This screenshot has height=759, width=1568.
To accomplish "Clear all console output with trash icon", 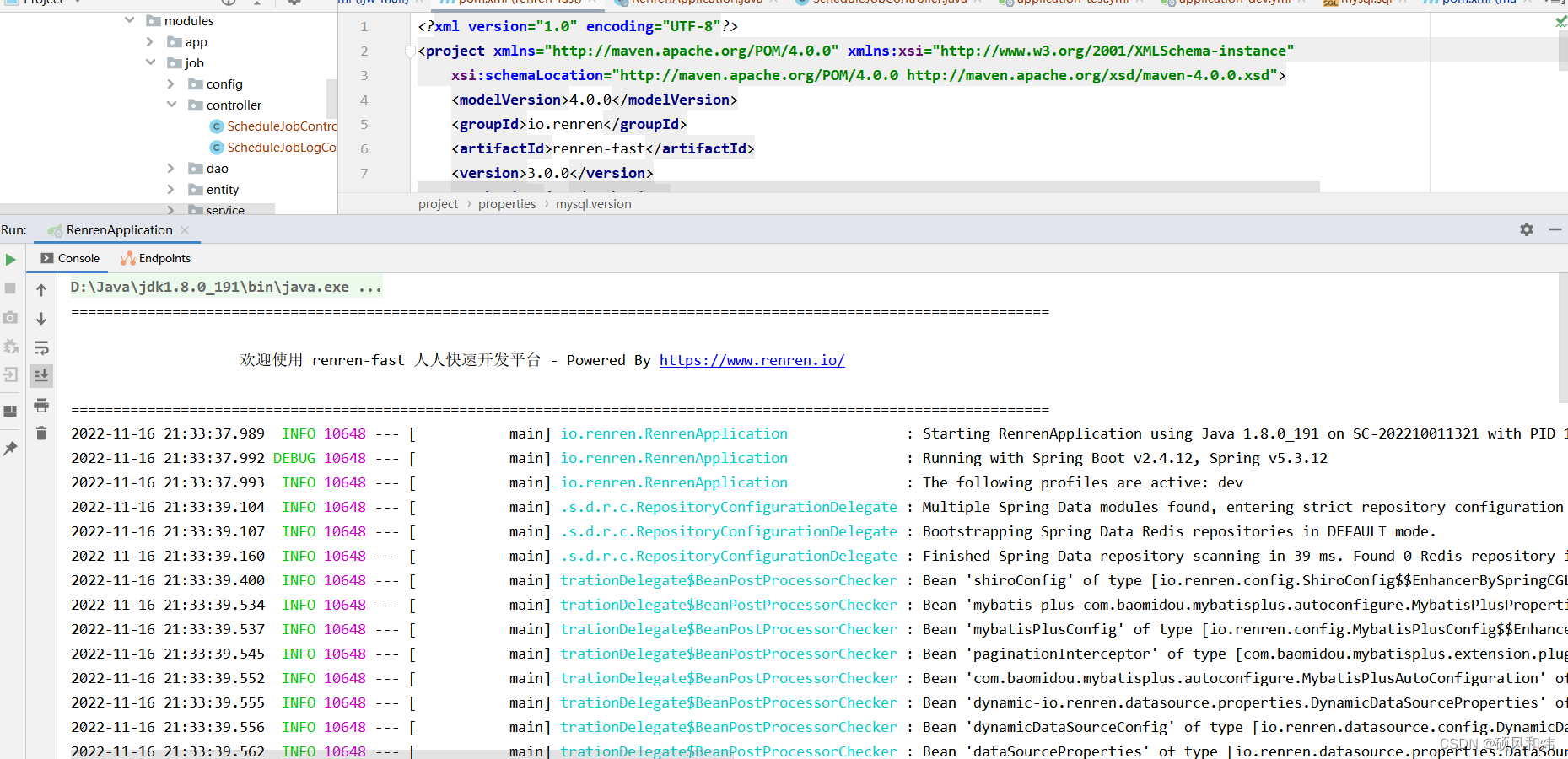I will click(x=41, y=433).
